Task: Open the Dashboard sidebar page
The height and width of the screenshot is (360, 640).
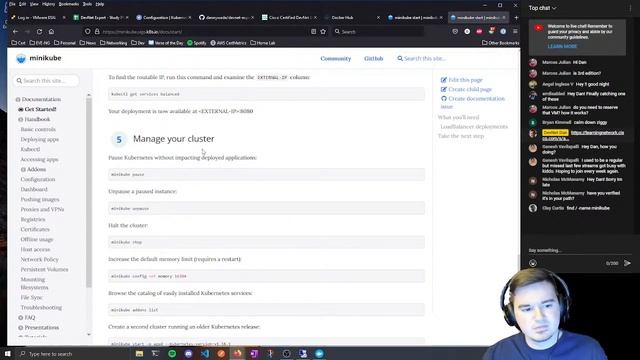Action: click(x=34, y=189)
